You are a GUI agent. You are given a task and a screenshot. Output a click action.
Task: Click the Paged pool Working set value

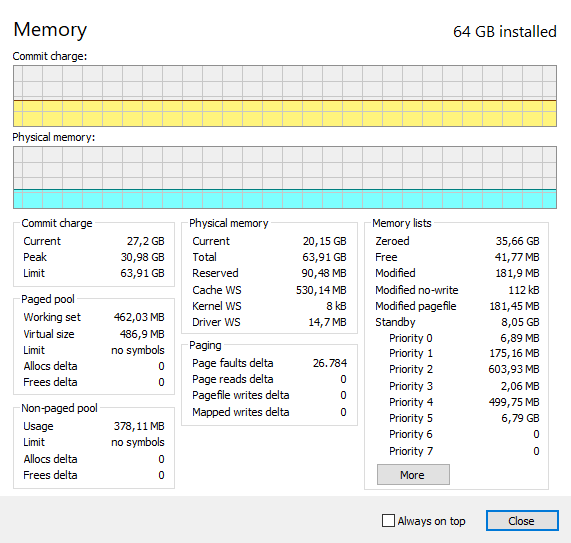(139, 317)
